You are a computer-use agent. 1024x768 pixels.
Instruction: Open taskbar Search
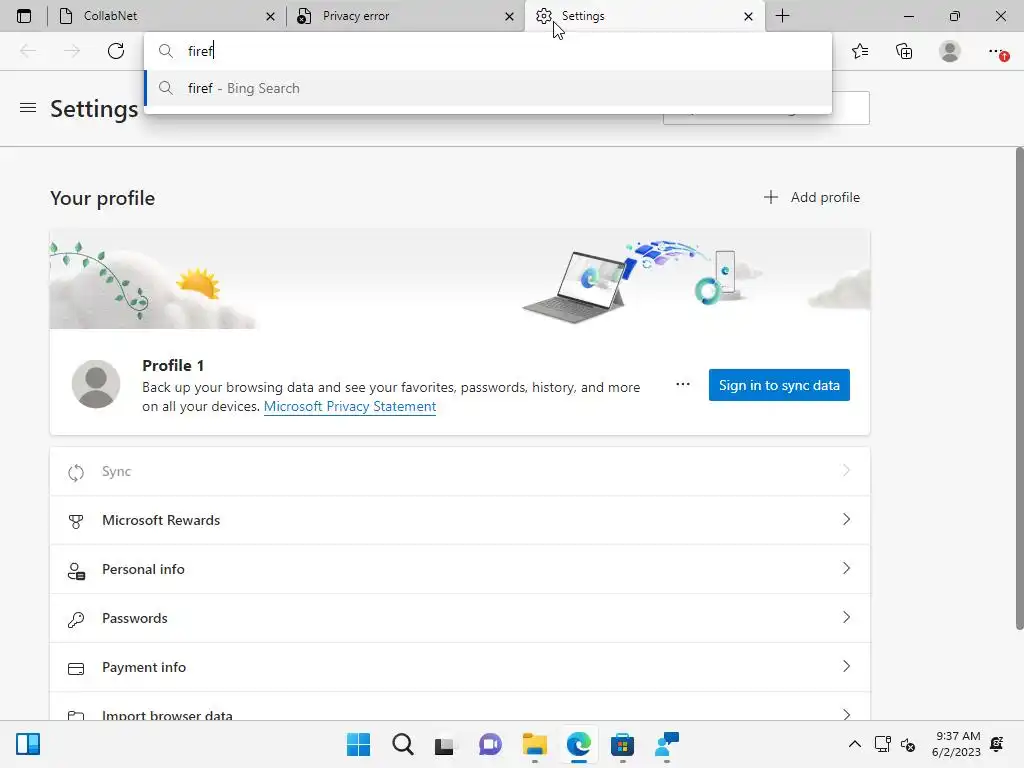pos(403,744)
